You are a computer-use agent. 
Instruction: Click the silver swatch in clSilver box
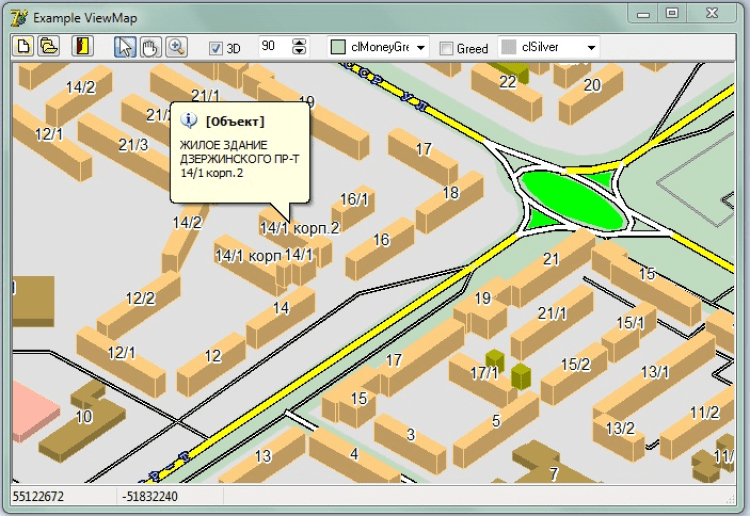(509, 47)
